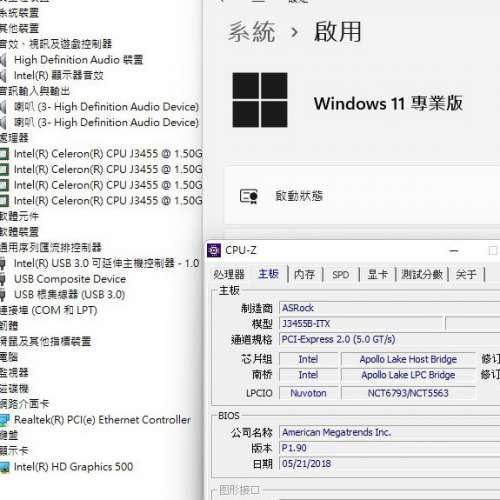Expand the 其他裝置 category
Screen dimensions: 500x500
[x=19, y=28]
